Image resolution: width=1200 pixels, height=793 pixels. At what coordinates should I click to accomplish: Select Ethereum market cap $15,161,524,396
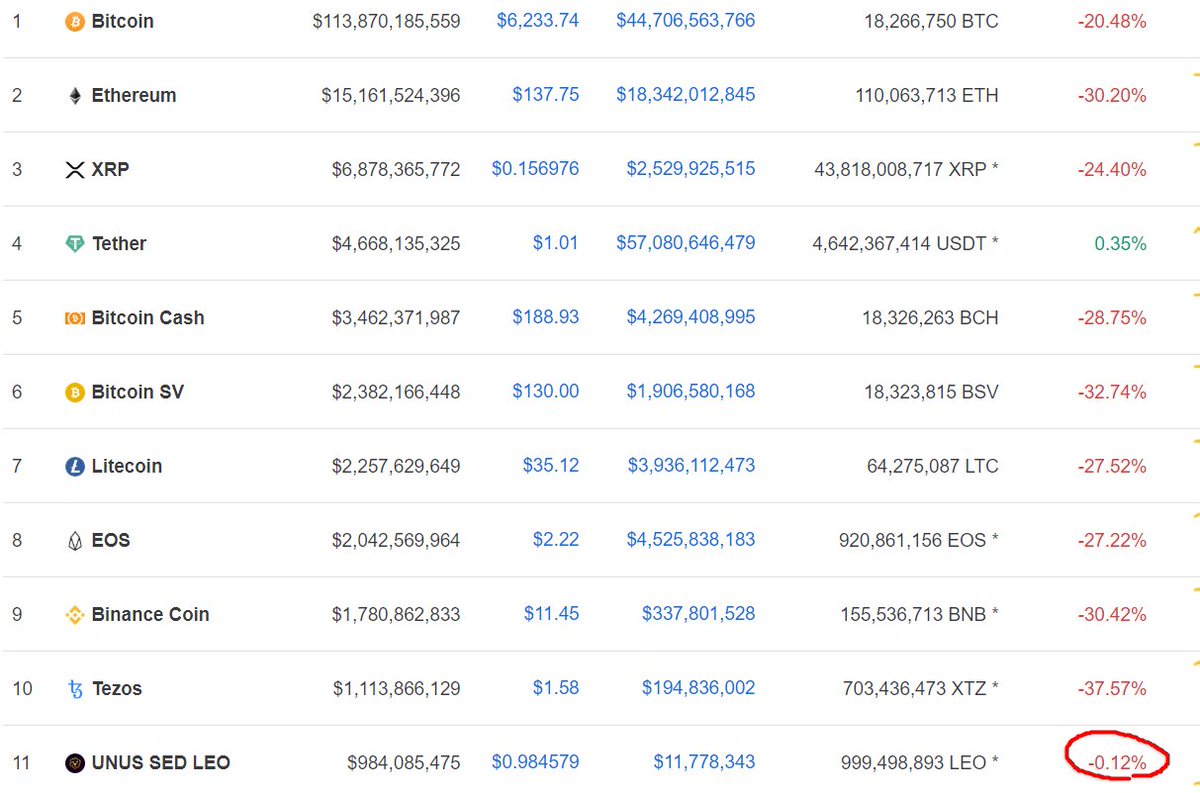391,96
